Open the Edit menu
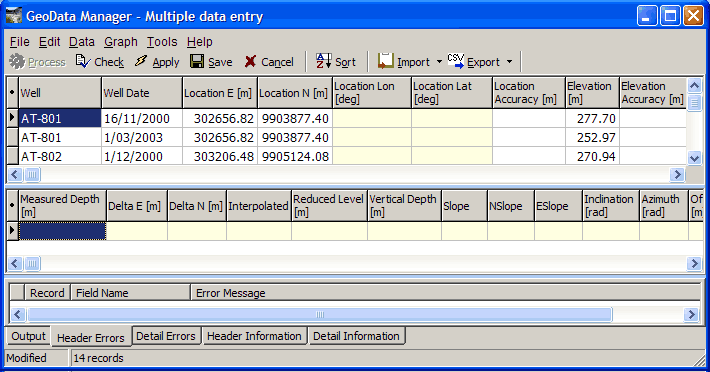The width and height of the screenshot is (710, 372). tap(49, 42)
